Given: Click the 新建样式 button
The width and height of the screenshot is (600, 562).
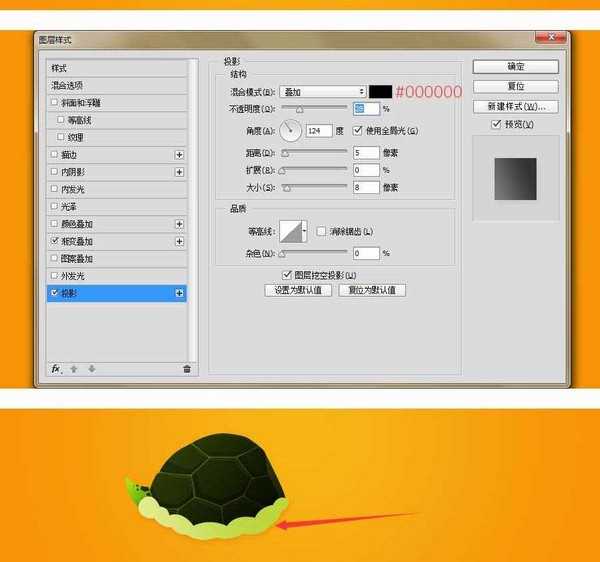Looking at the screenshot, I should coord(515,106).
